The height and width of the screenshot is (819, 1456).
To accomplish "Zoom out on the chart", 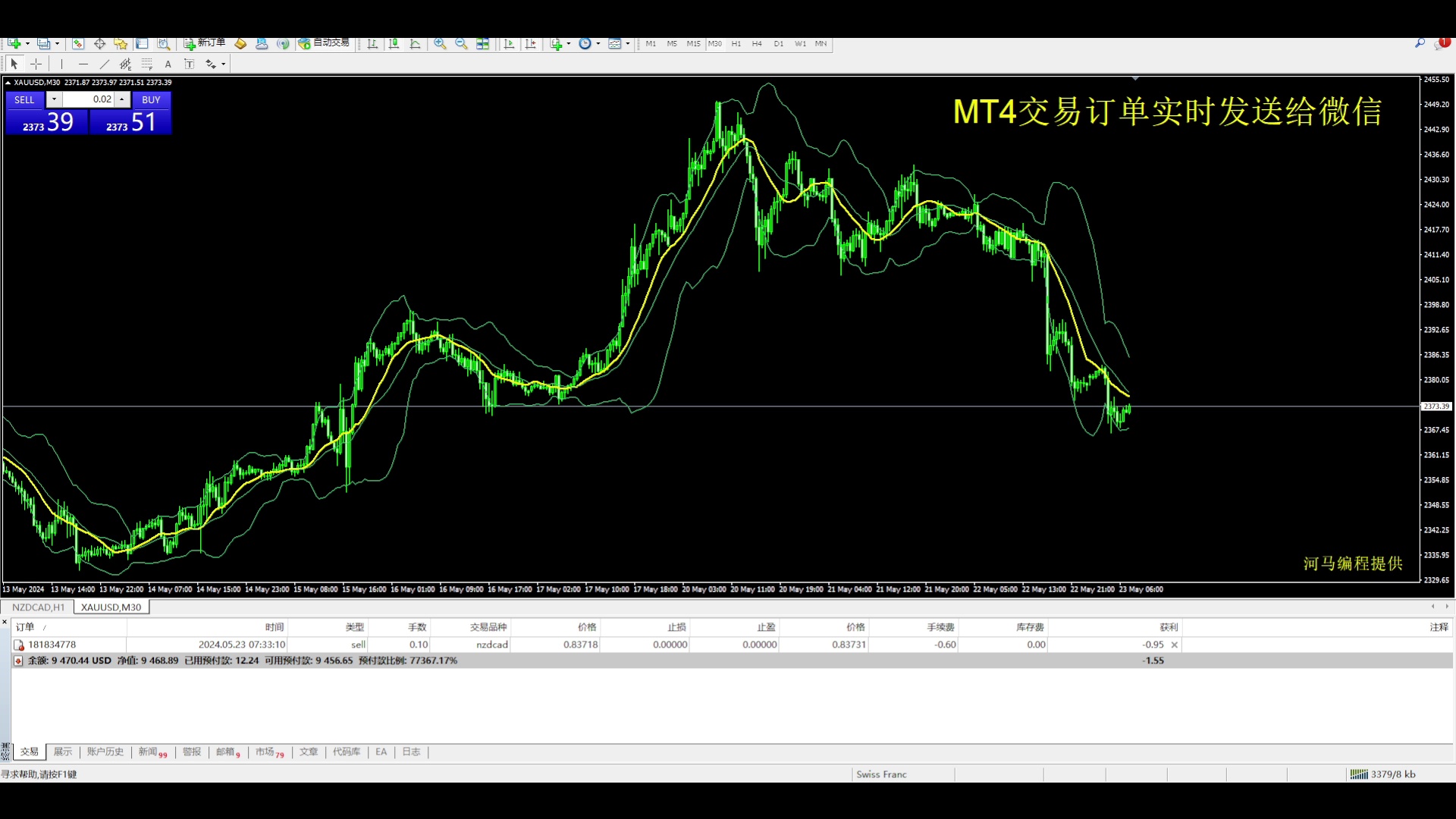I will pyautogui.click(x=461, y=44).
